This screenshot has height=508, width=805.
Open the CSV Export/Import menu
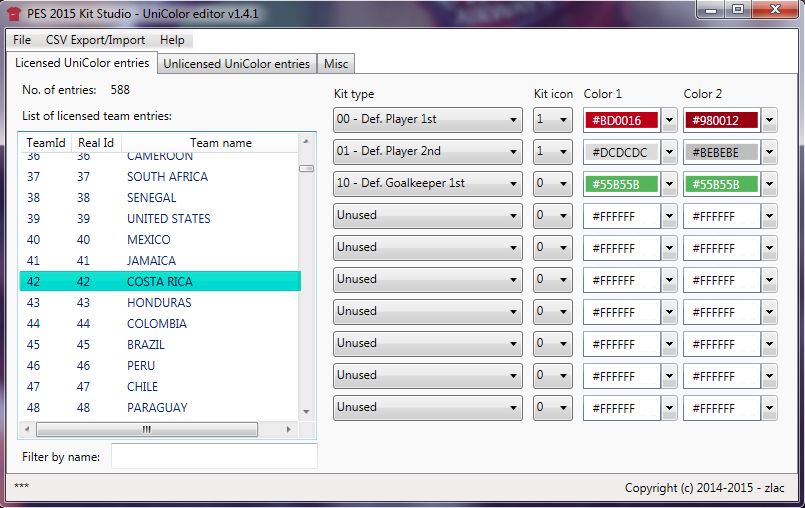(x=95, y=40)
